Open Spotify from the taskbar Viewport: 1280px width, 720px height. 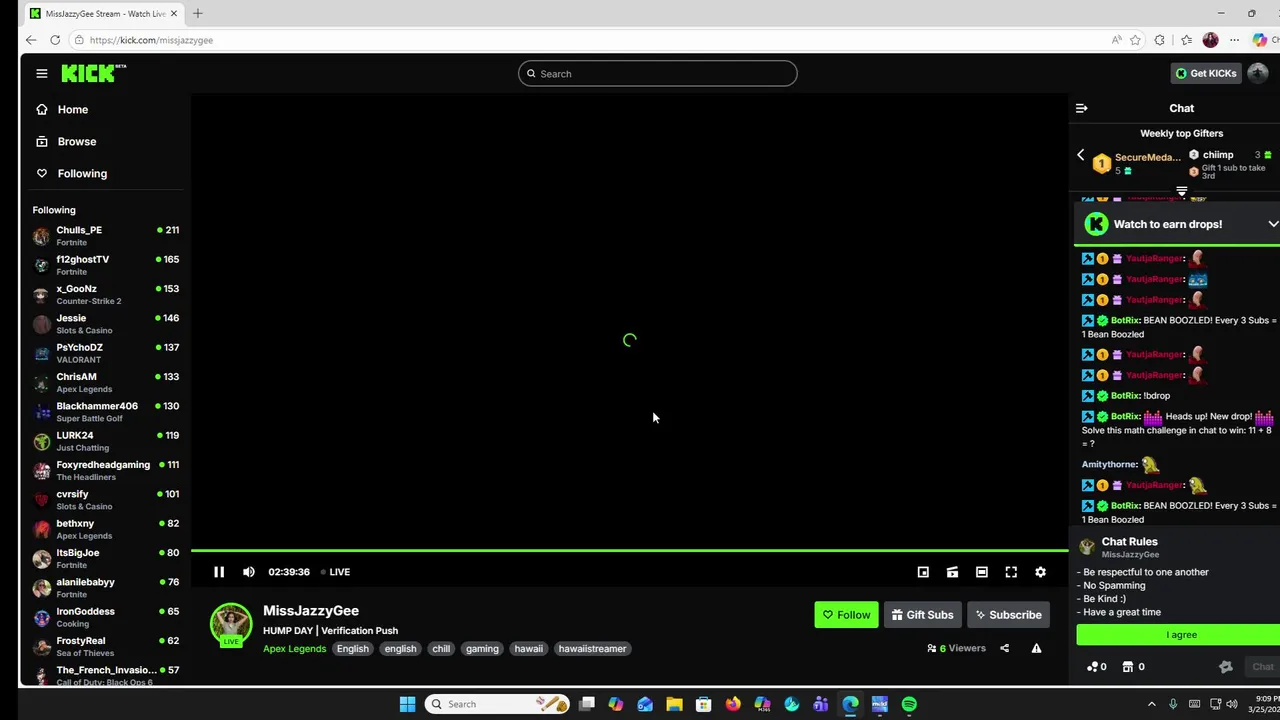click(909, 704)
